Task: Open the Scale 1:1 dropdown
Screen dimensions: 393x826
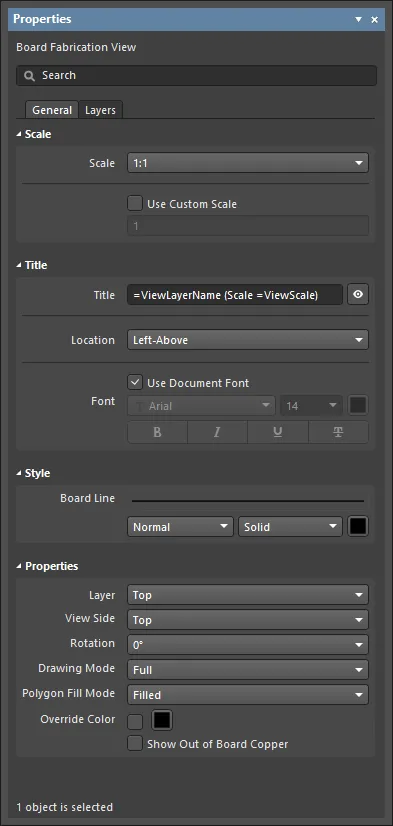Action: click(248, 163)
